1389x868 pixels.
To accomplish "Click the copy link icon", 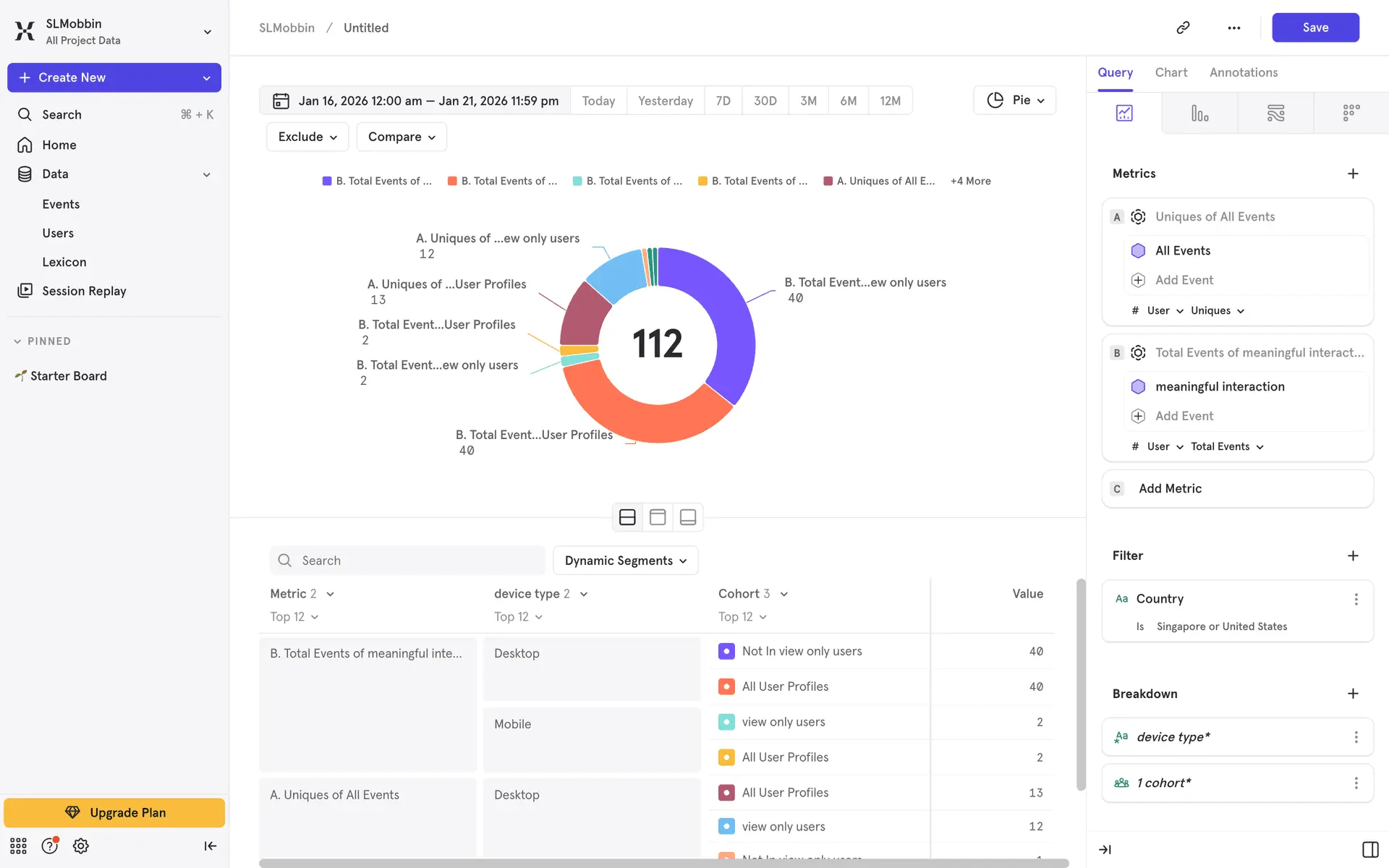I will tap(1183, 27).
